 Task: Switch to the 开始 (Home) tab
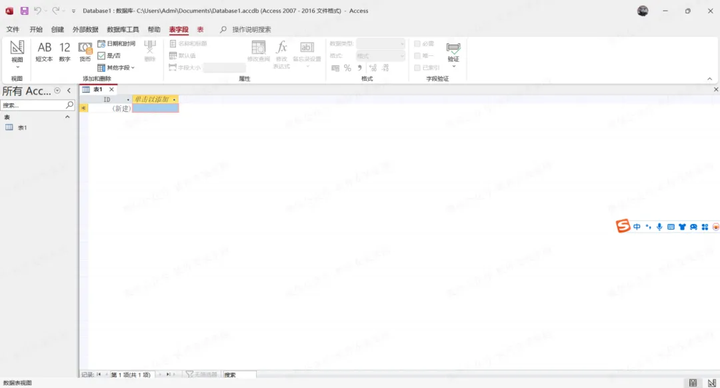36,29
